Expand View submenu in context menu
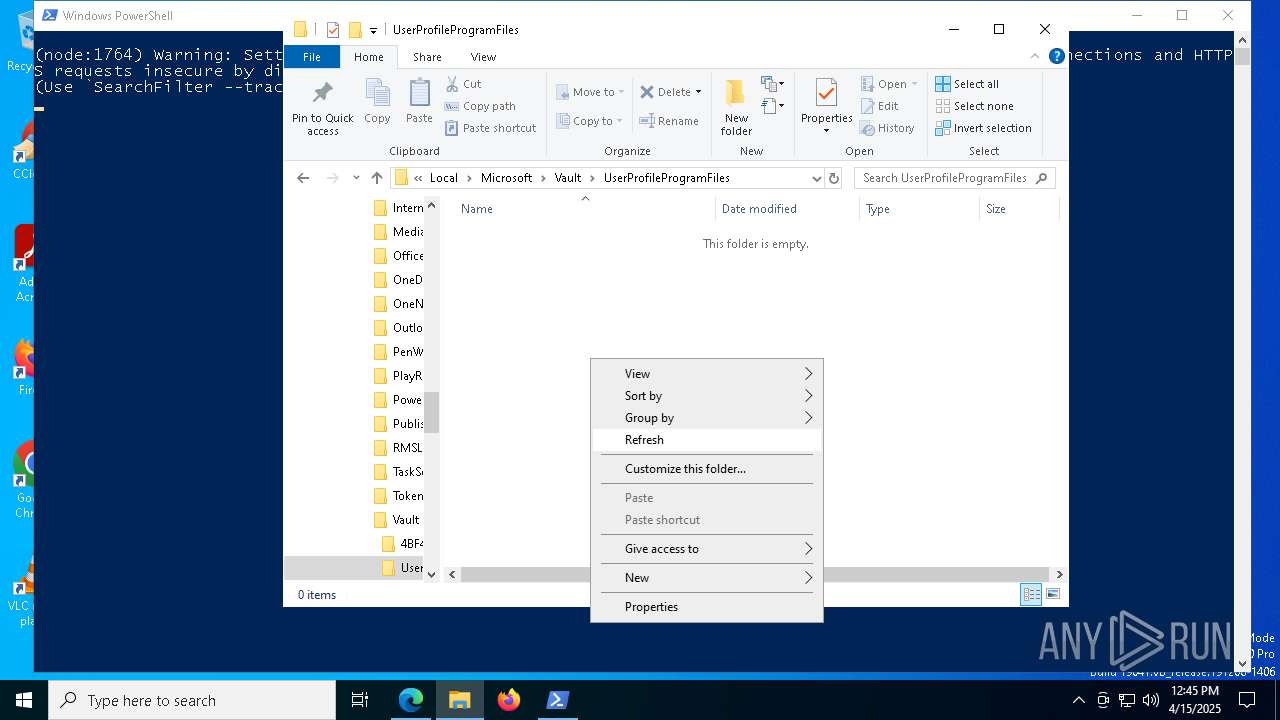Viewport: 1280px width, 720px height. (x=707, y=374)
